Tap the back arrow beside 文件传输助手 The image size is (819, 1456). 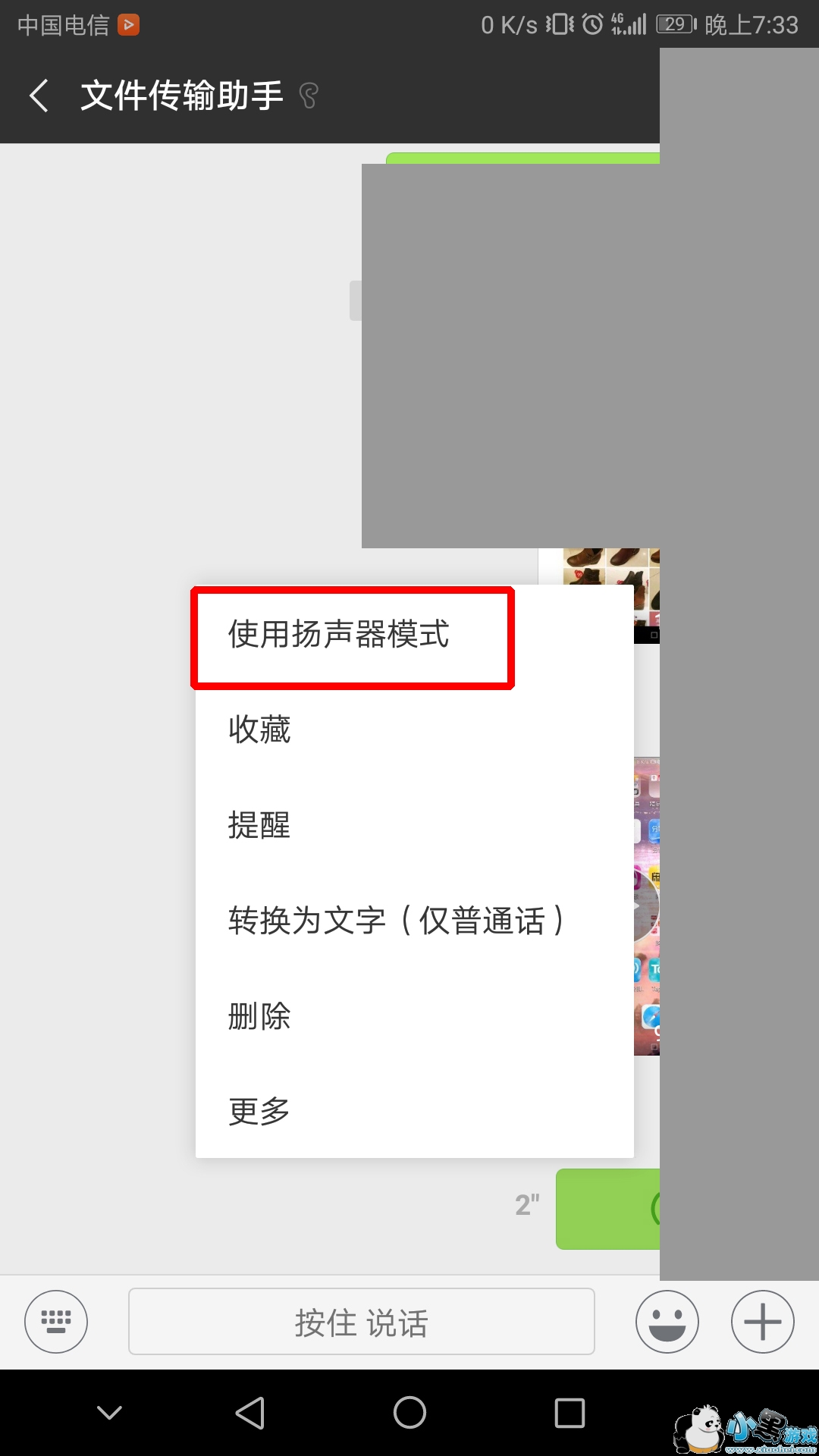click(x=39, y=96)
